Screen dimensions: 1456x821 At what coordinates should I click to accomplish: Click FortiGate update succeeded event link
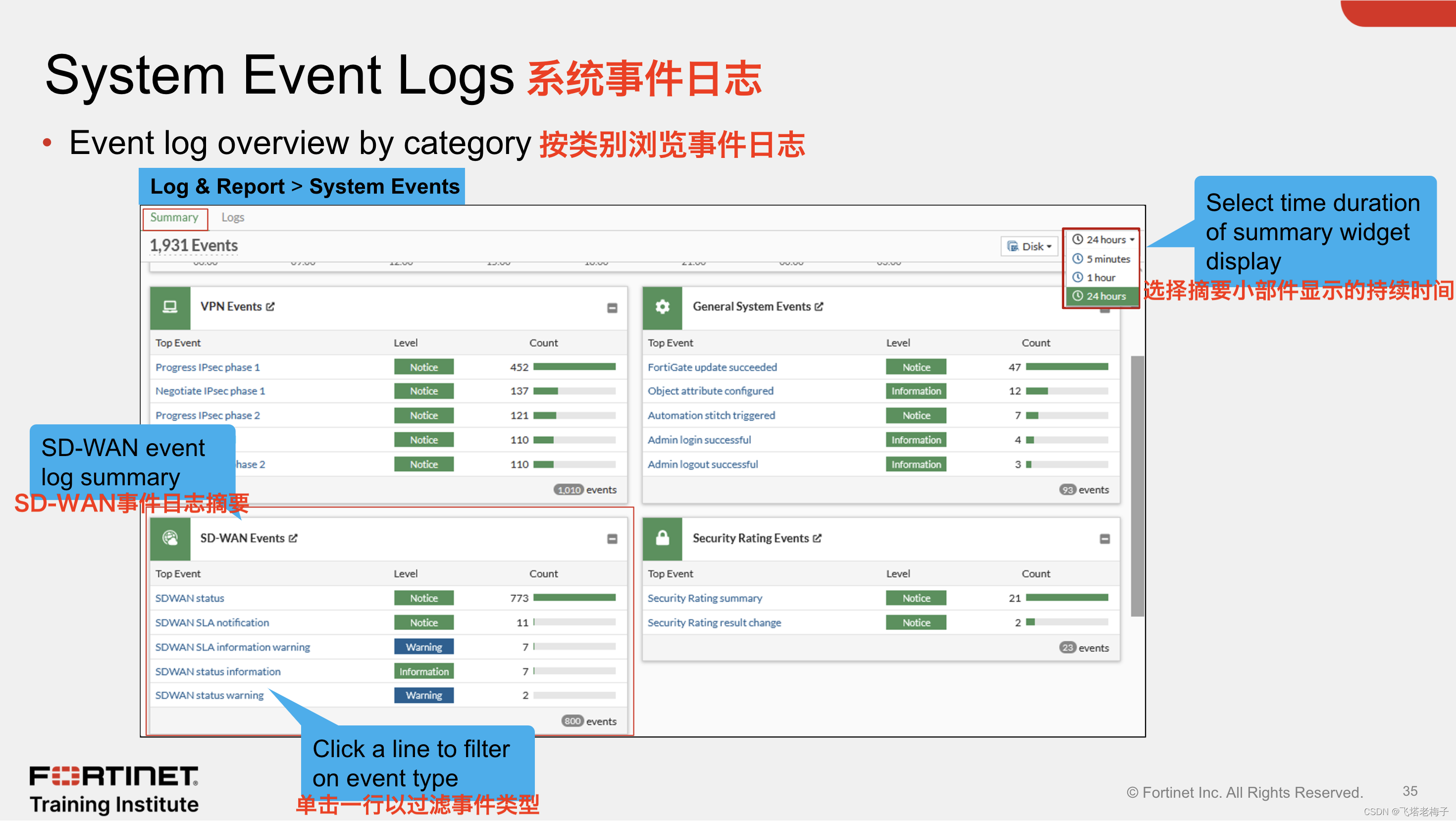tap(712, 367)
